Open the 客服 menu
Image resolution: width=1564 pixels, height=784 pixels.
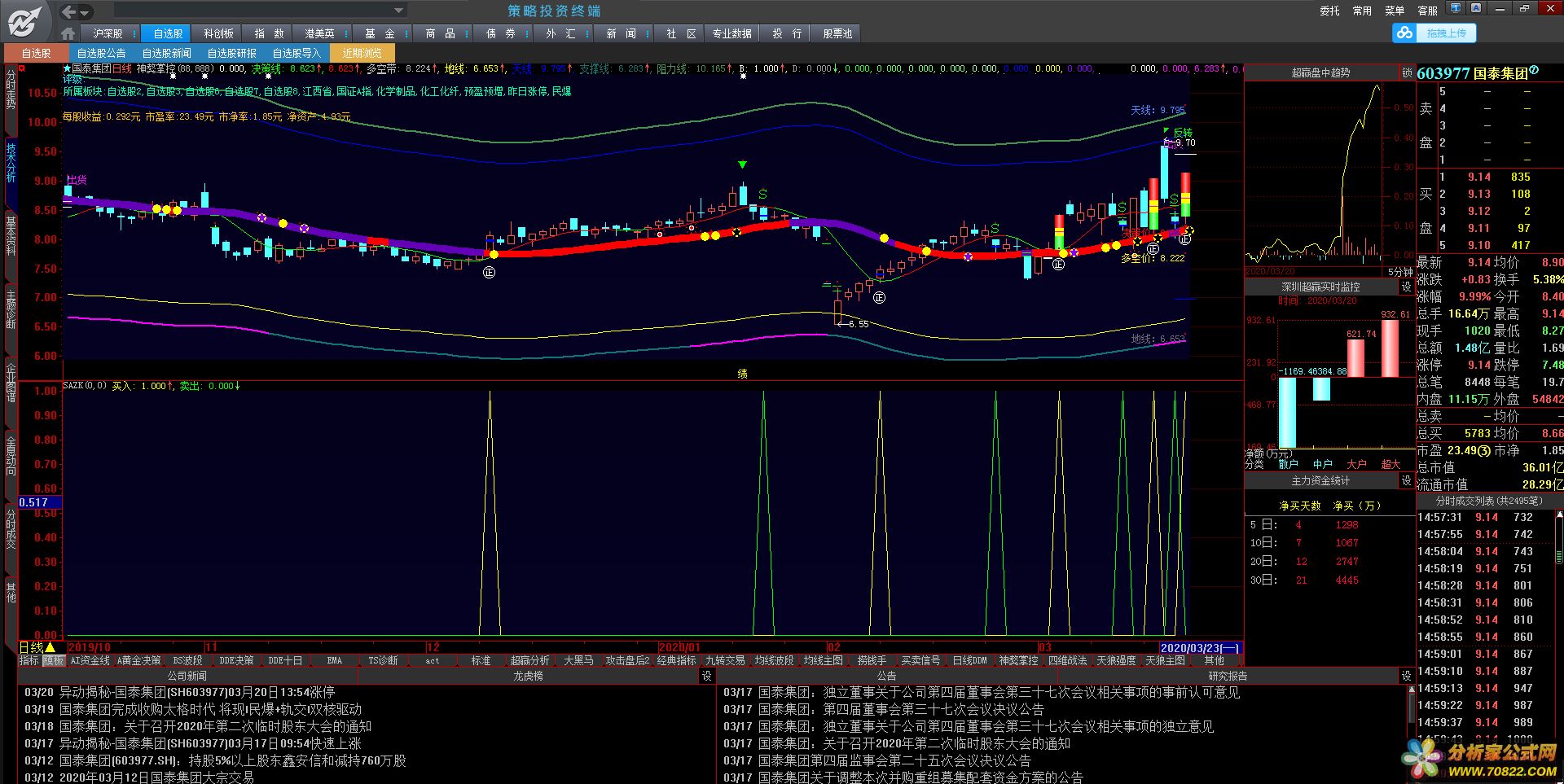(1427, 11)
